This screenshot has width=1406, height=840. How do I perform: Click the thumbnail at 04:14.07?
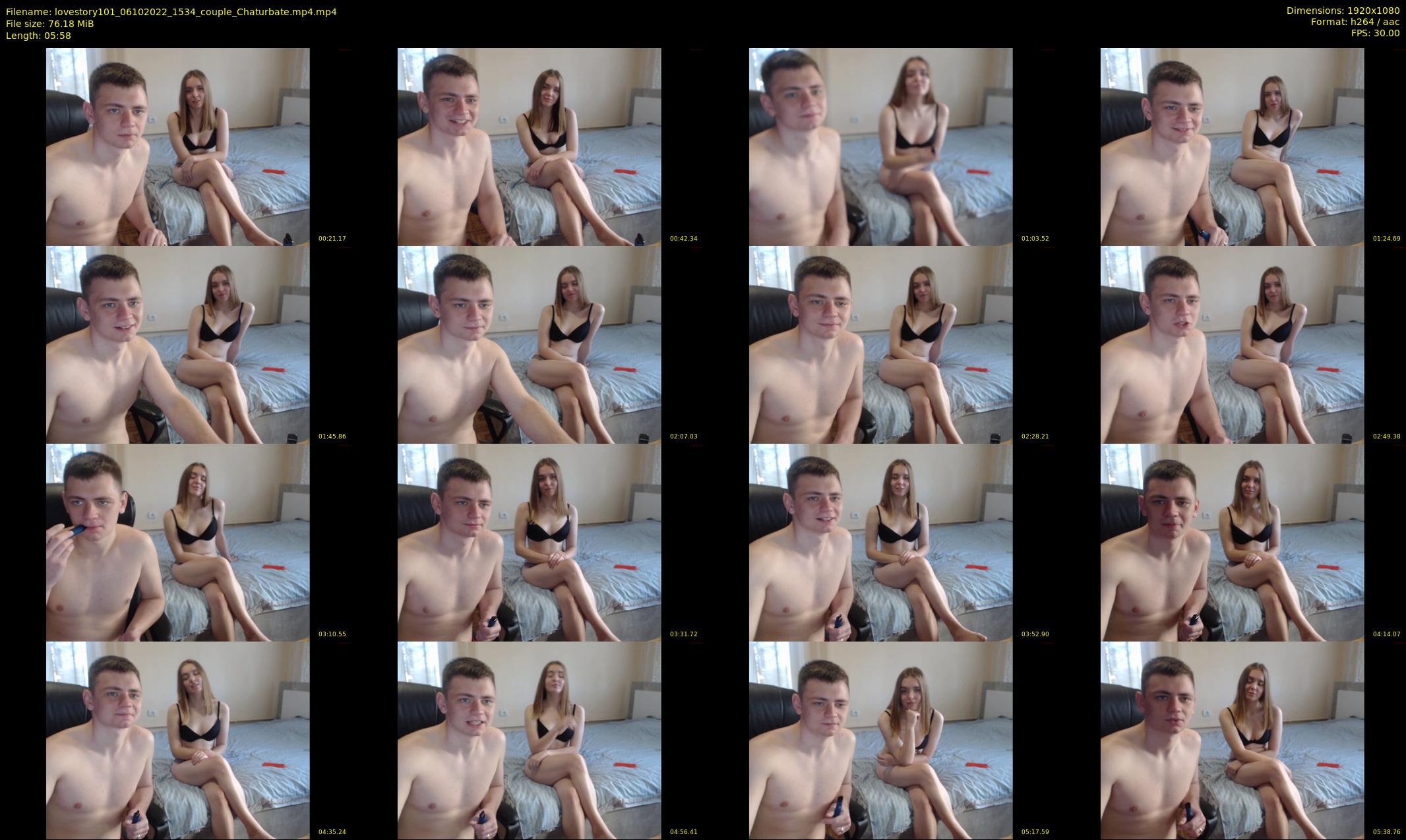pyautogui.click(x=1232, y=542)
